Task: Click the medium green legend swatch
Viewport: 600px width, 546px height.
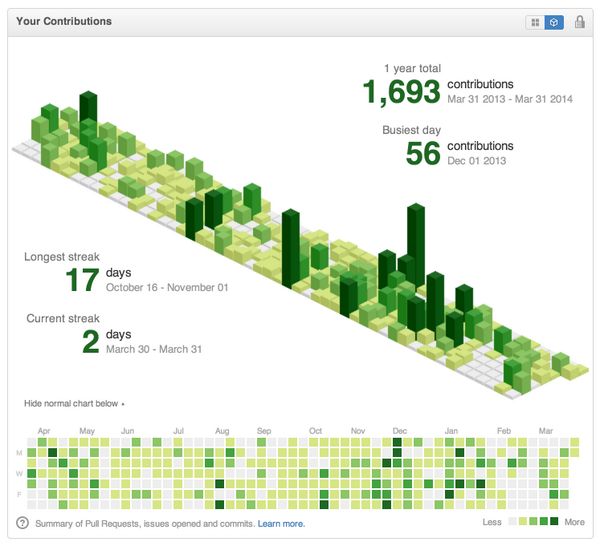Action: tap(533, 521)
